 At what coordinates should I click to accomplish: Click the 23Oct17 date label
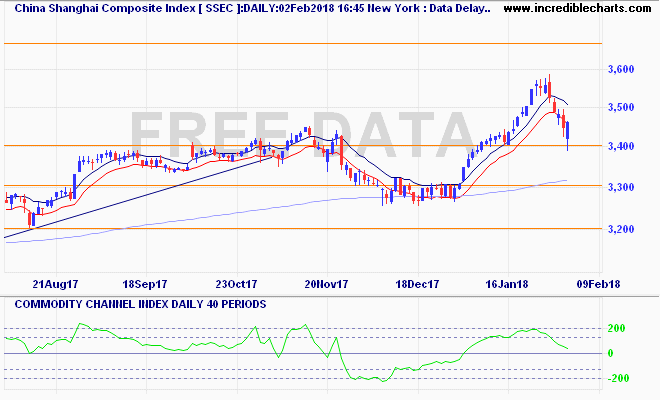click(236, 284)
